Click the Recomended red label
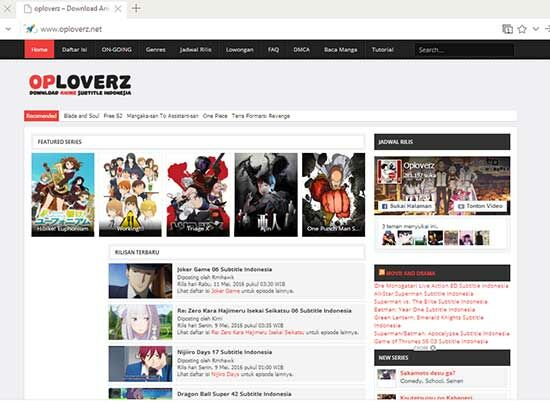 [x=41, y=116]
